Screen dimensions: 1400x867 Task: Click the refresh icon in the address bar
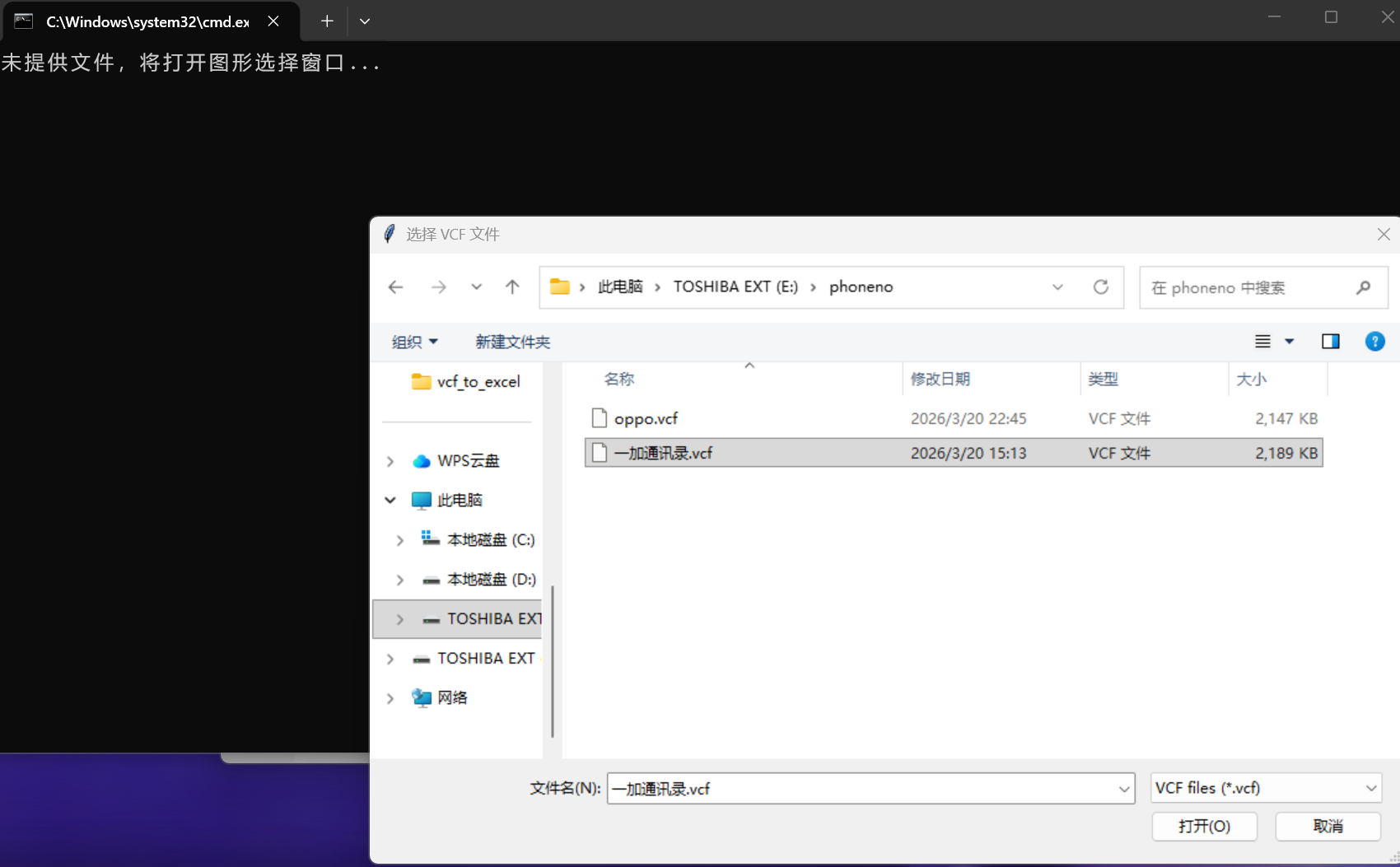pos(1102,287)
